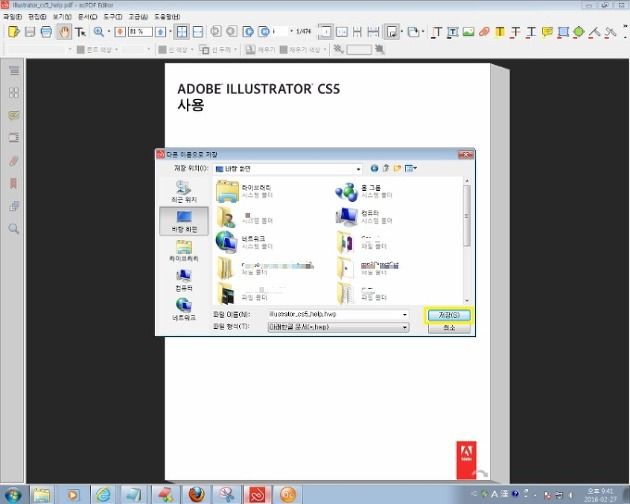
Task: Select the insert image tool
Action: [x=468, y=32]
